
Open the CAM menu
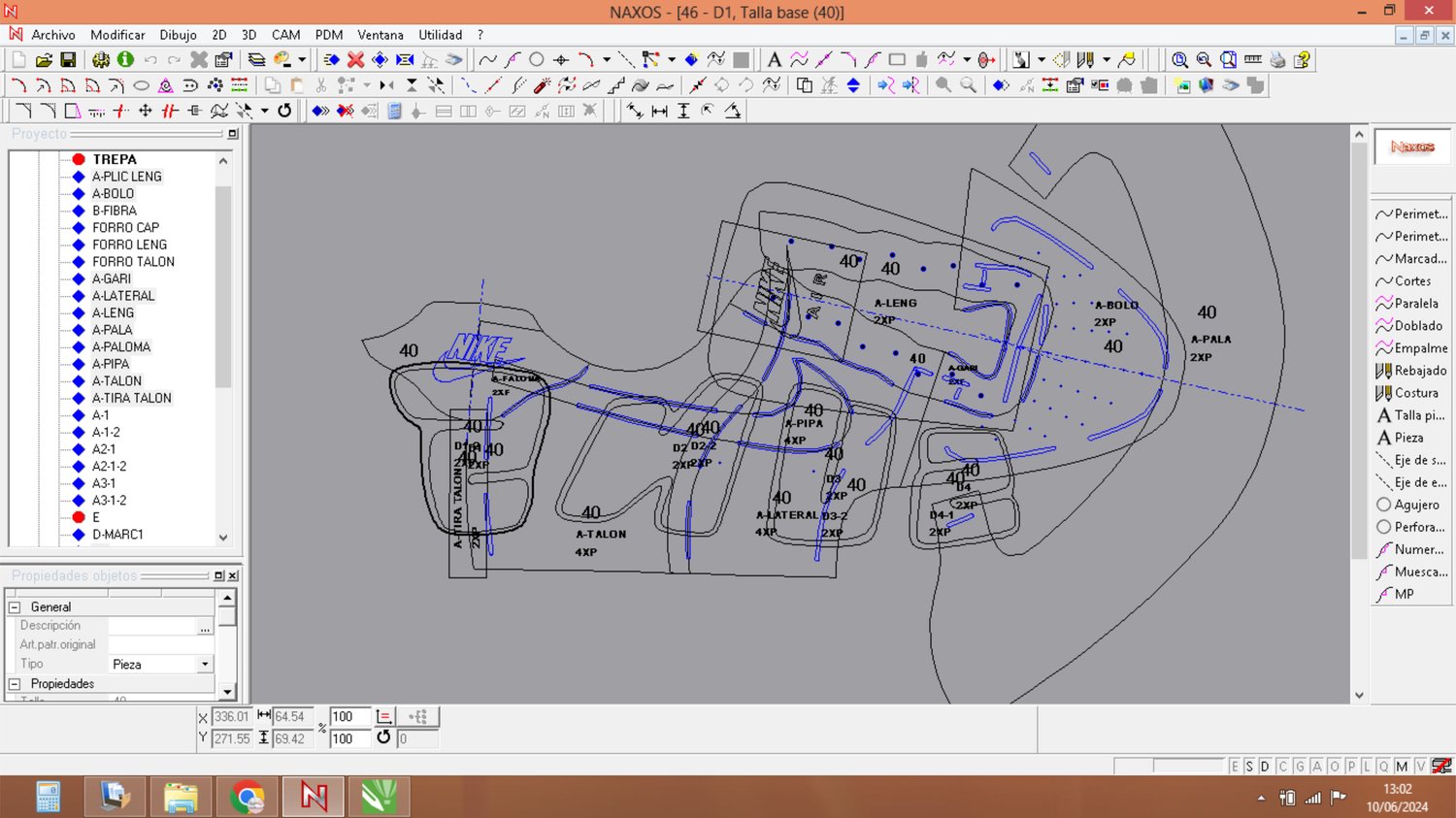click(x=285, y=35)
